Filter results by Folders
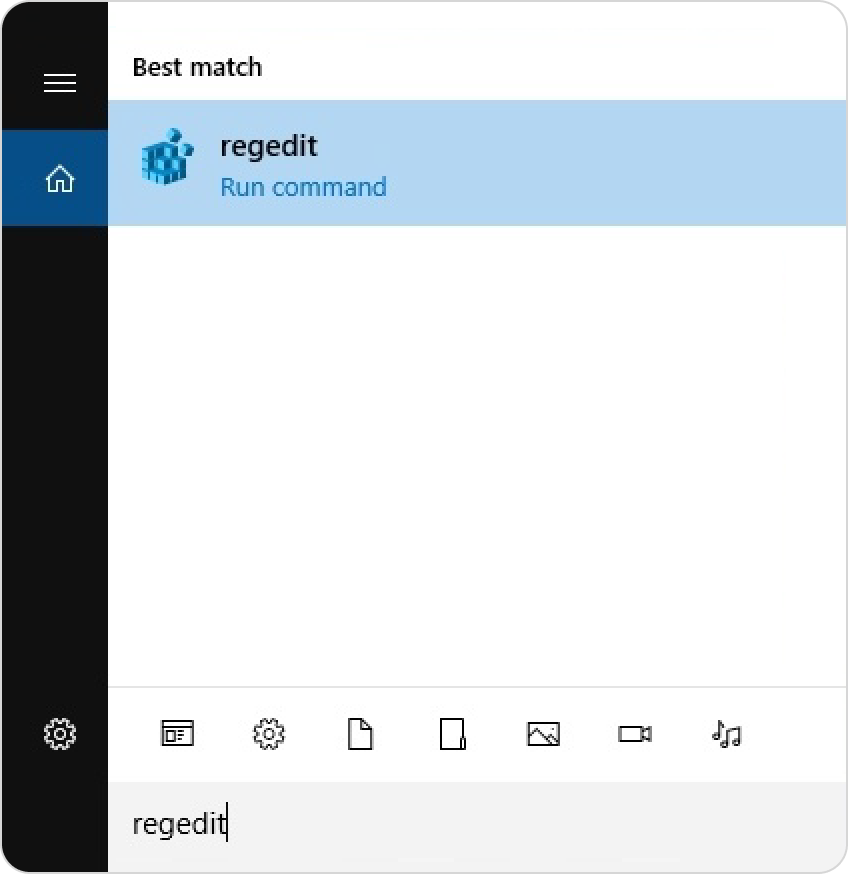This screenshot has width=848, height=874. pos(452,734)
